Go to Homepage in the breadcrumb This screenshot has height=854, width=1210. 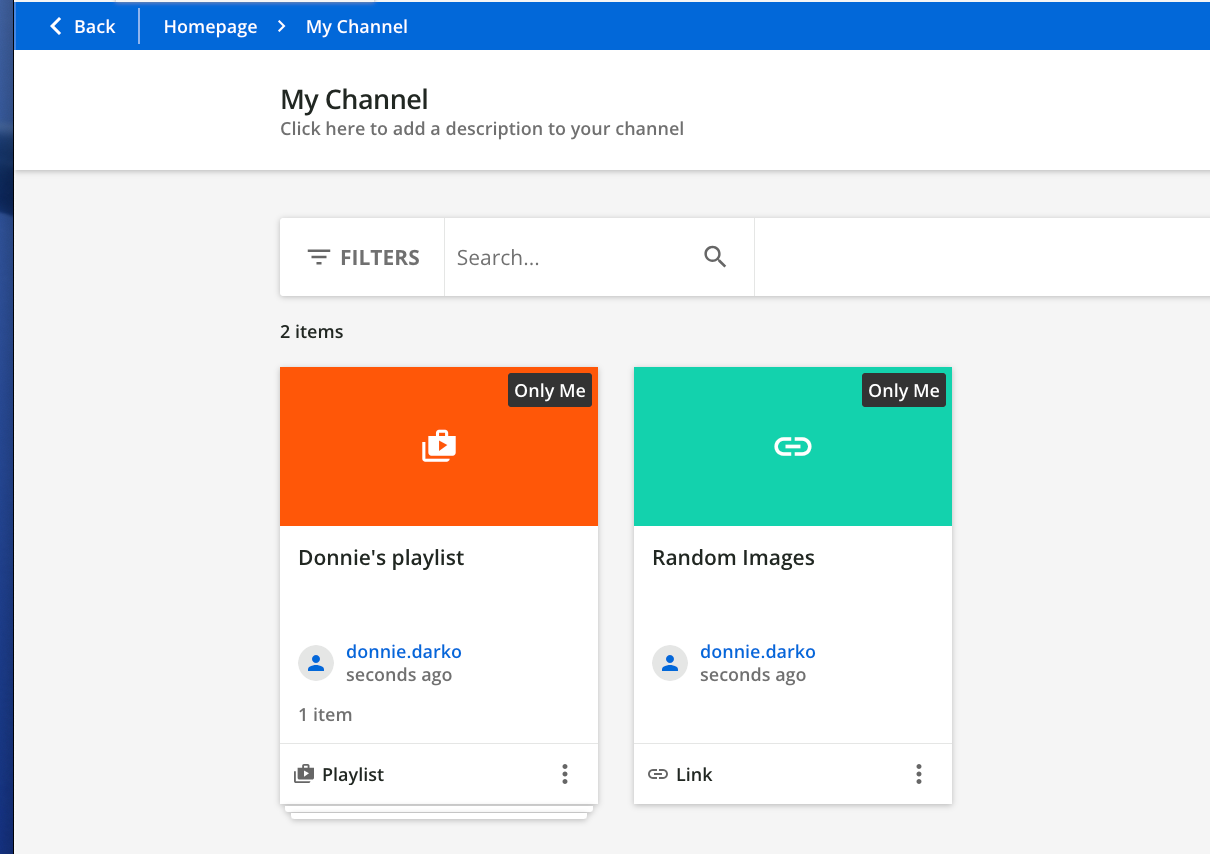click(x=210, y=27)
